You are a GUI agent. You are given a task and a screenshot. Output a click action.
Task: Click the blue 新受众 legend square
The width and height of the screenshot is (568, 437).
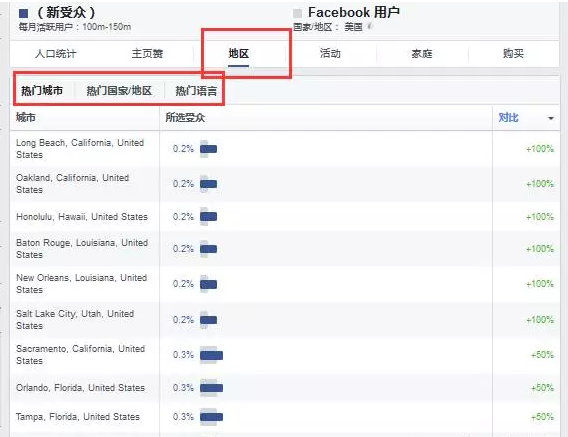(24, 14)
